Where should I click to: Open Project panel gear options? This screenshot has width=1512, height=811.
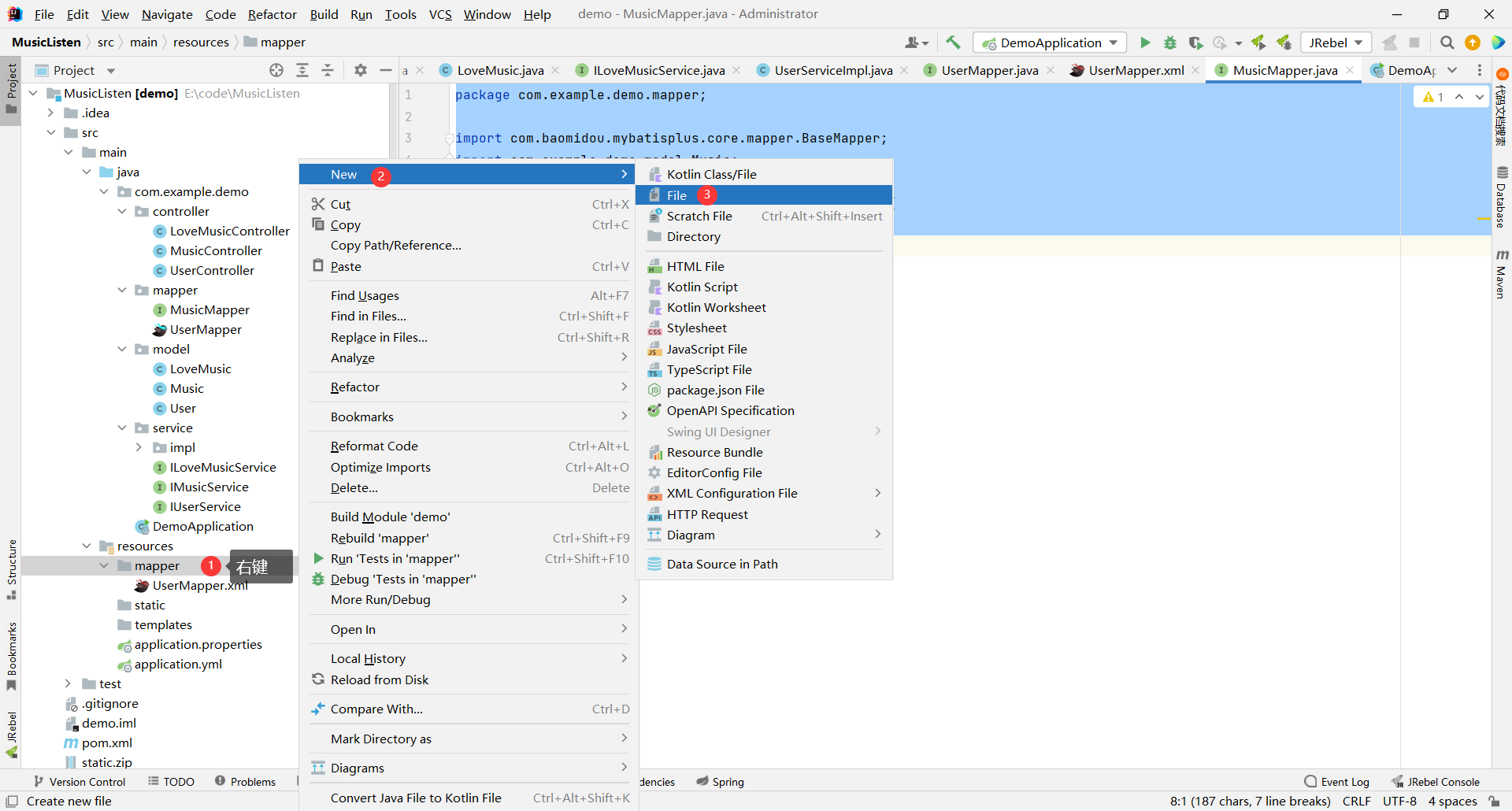click(x=361, y=70)
